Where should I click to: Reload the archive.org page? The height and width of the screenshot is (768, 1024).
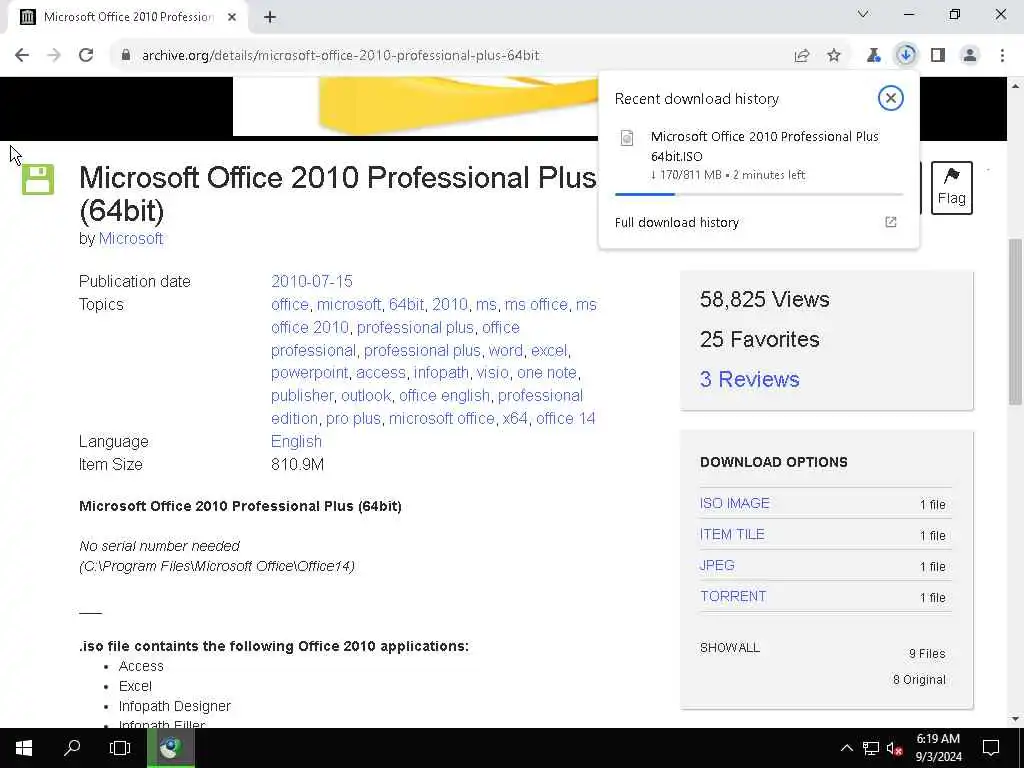pyautogui.click(x=86, y=56)
